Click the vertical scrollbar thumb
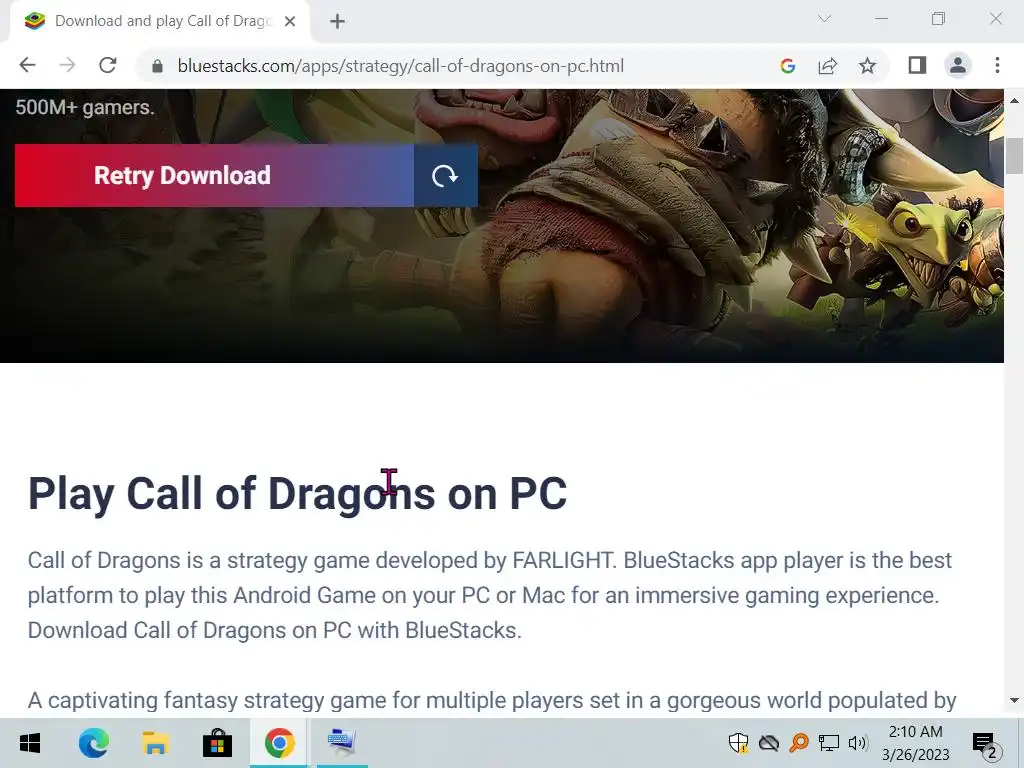 (1014, 156)
